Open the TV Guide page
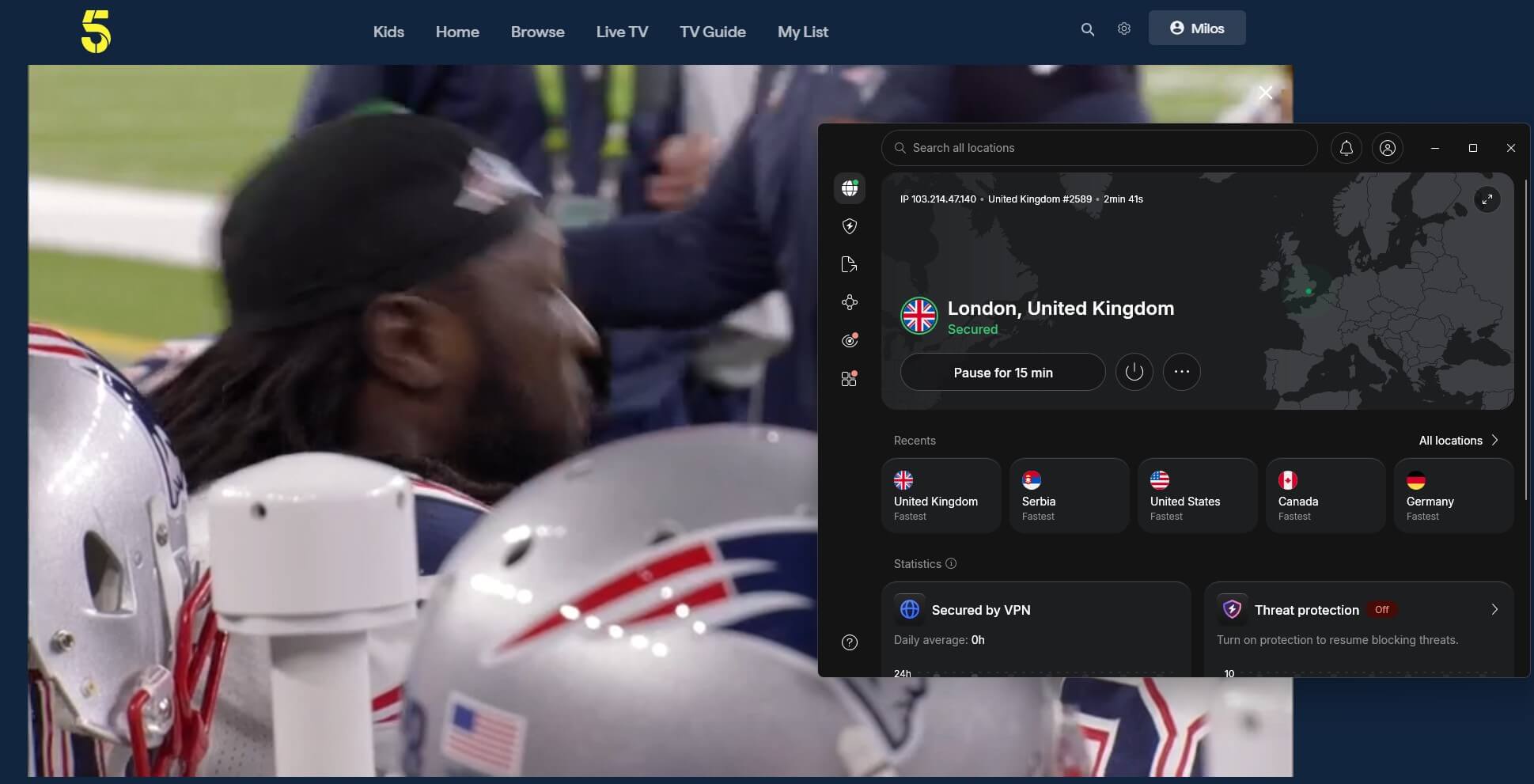Viewport: 1534px width, 784px height. tap(713, 32)
